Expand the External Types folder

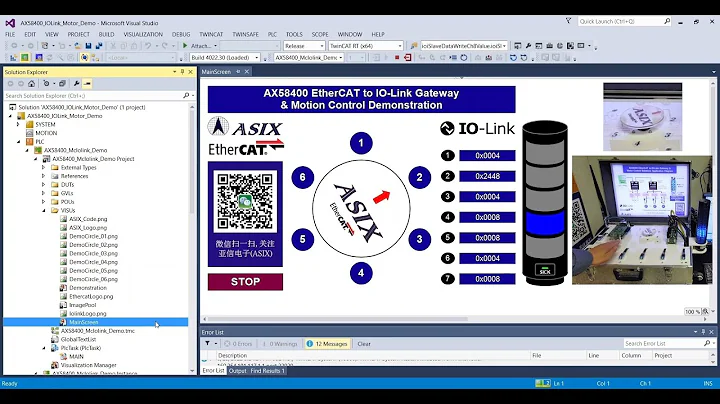pyautogui.click(x=44, y=168)
